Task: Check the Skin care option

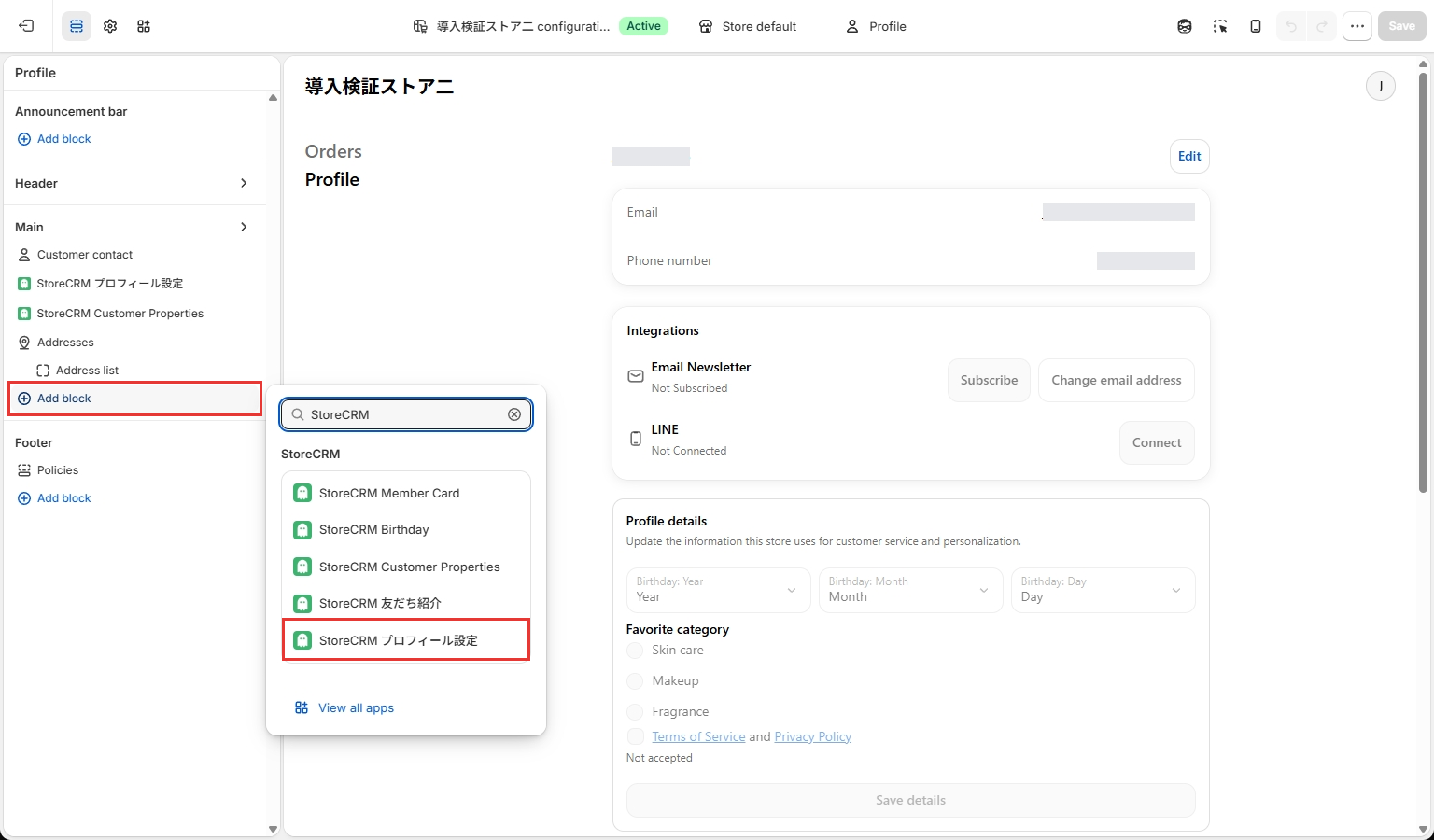Action: pyautogui.click(x=635, y=650)
